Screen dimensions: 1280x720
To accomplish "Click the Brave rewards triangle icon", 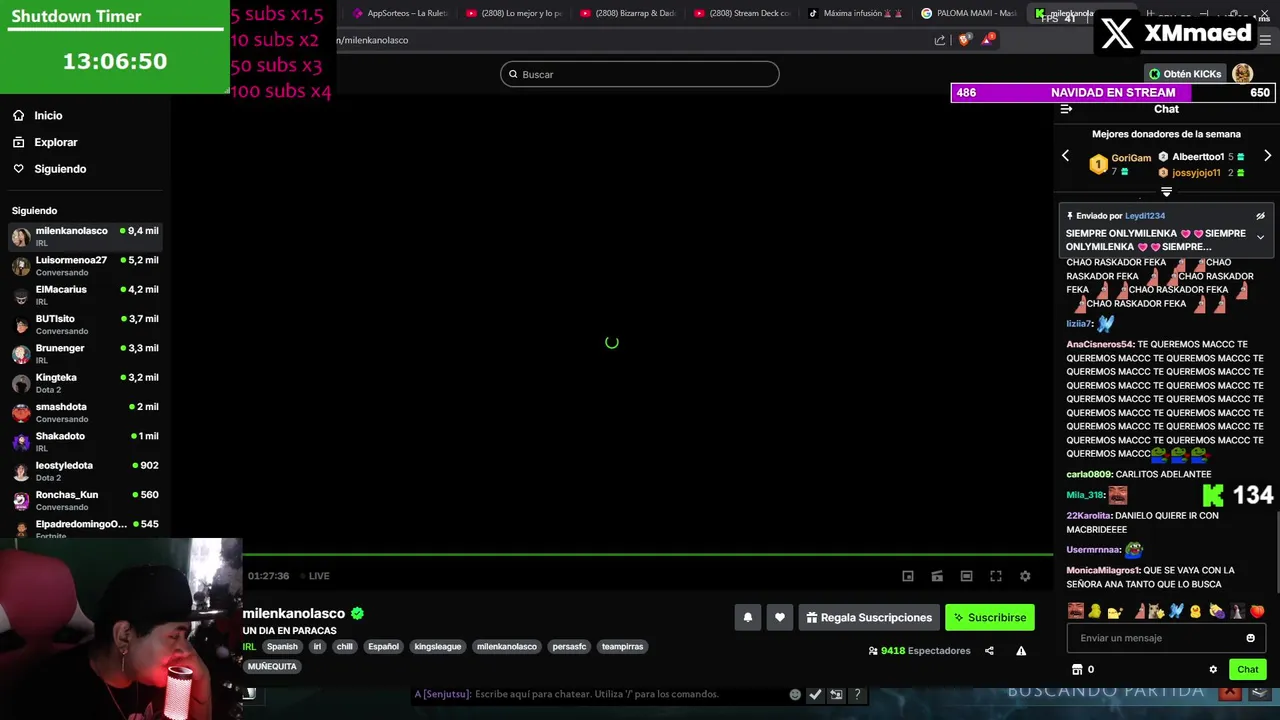I will tap(989, 39).
